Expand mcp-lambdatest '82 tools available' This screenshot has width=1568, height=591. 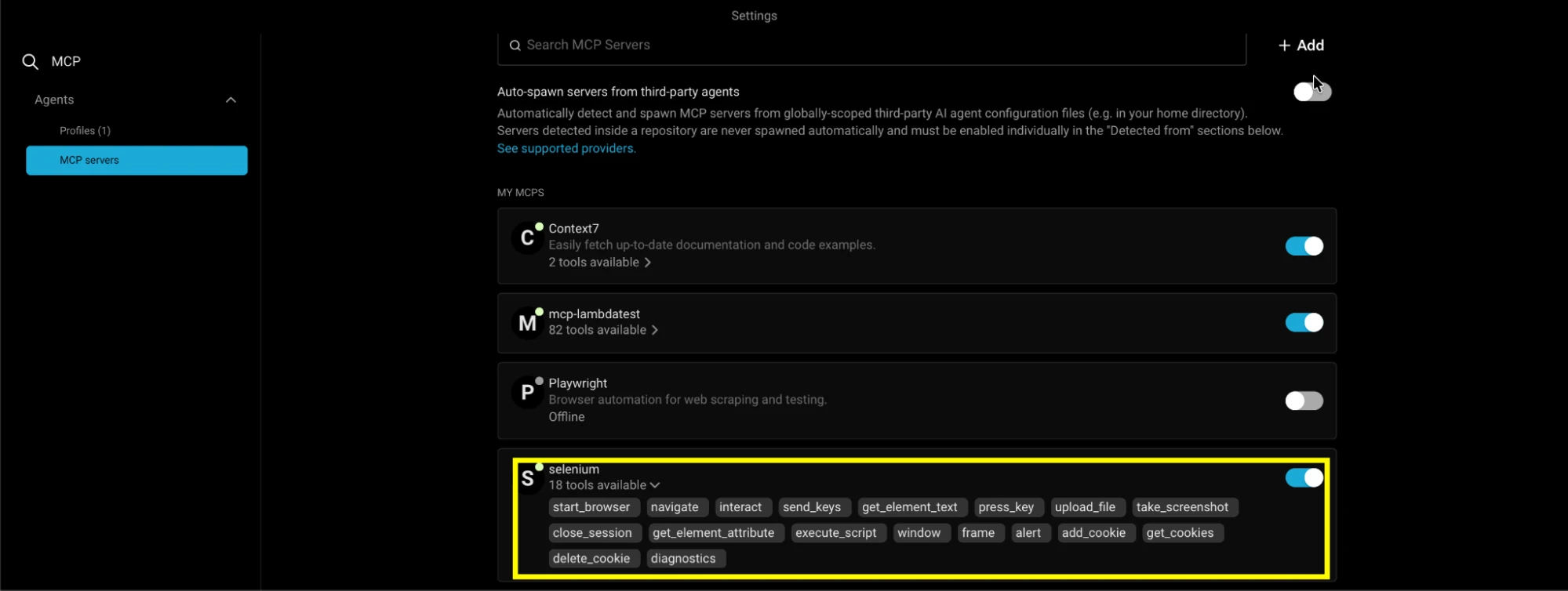pyautogui.click(x=603, y=330)
